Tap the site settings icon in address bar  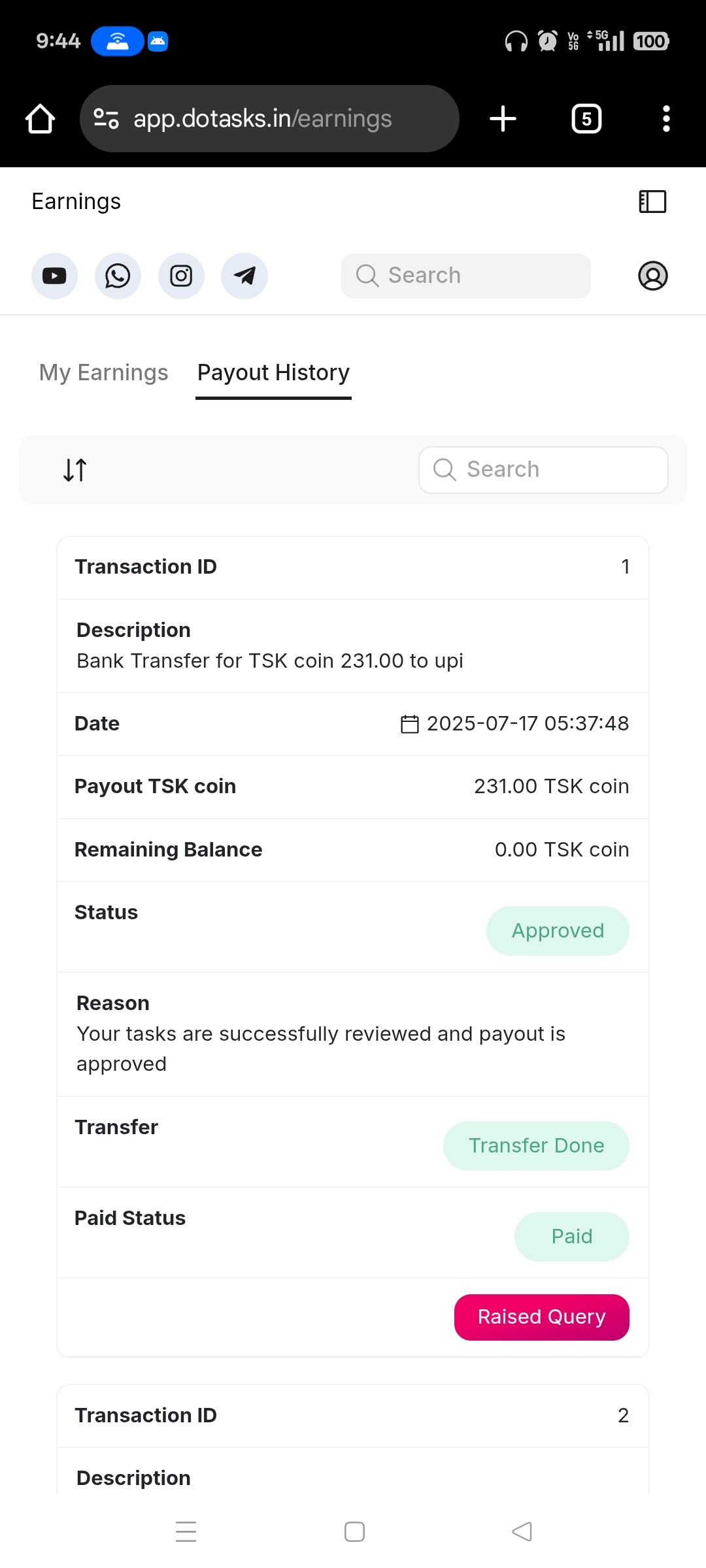click(106, 119)
